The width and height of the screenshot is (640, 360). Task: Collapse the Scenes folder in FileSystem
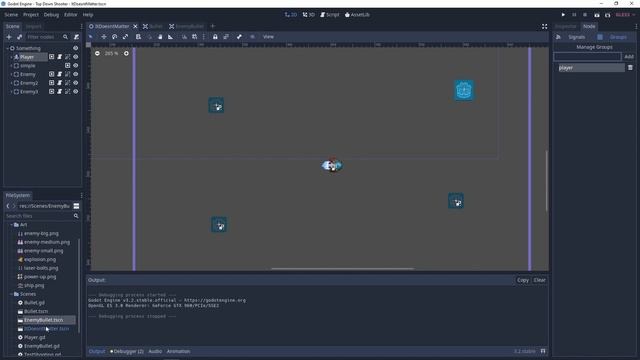tap(11, 294)
